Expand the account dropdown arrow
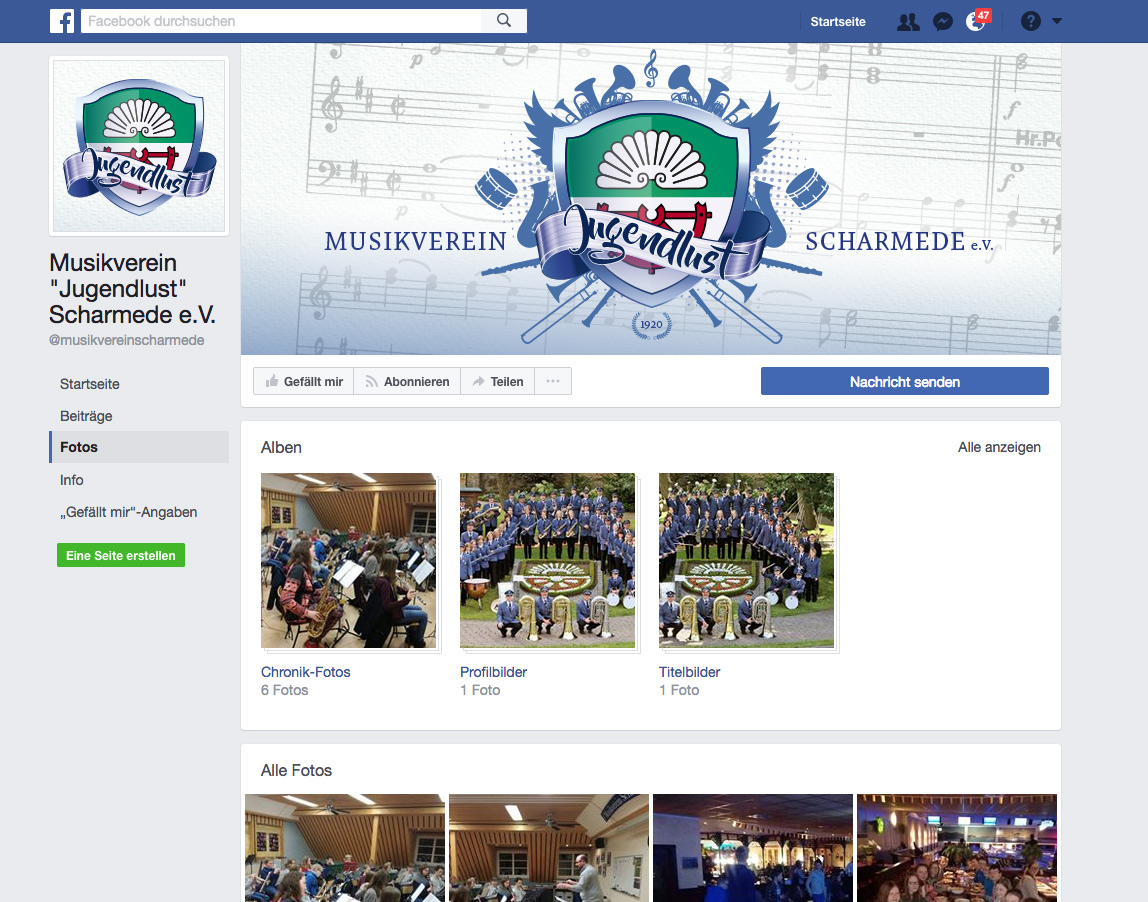Viewport: 1148px width, 902px height. click(1056, 21)
